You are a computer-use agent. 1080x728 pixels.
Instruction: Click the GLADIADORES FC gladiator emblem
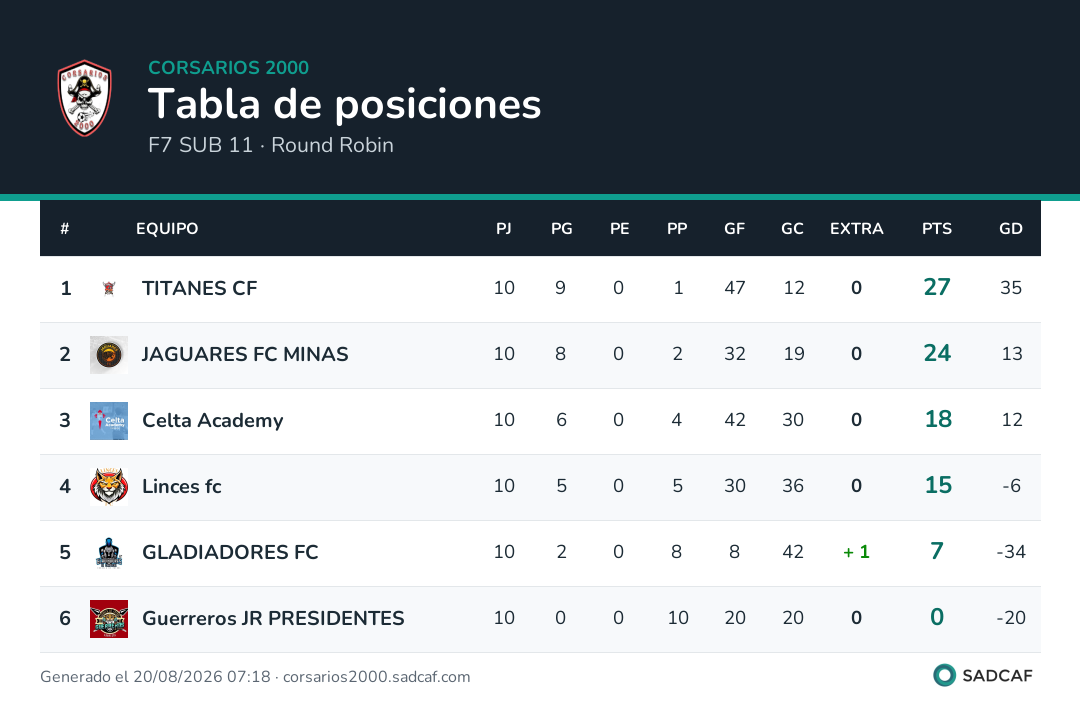109,552
